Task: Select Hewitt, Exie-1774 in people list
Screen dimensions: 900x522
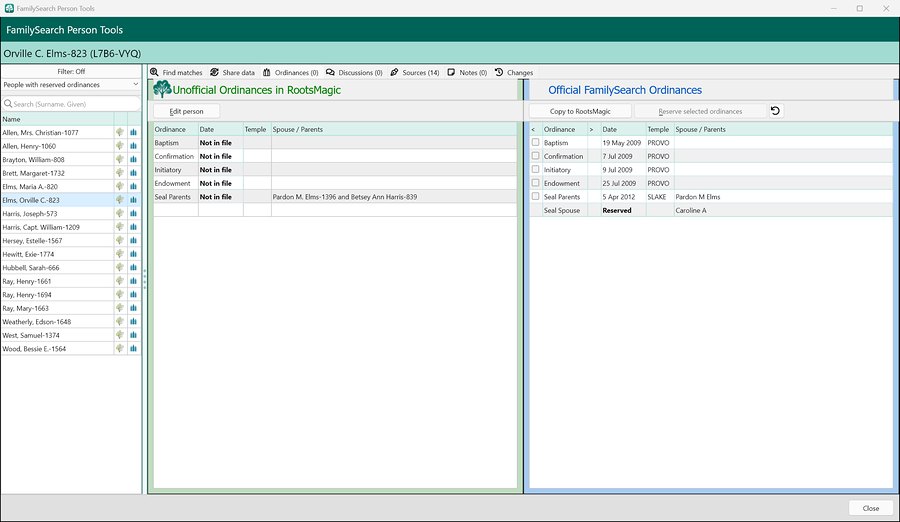Action: coord(57,254)
